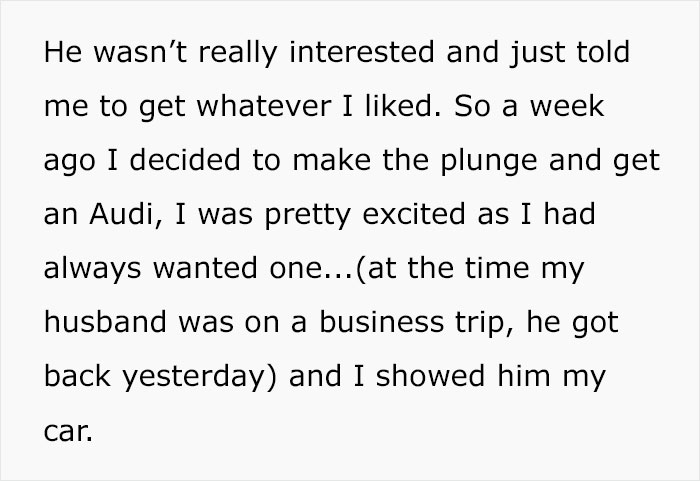Click the final word "car."
This screenshot has width=700, height=481.
pos(66,434)
